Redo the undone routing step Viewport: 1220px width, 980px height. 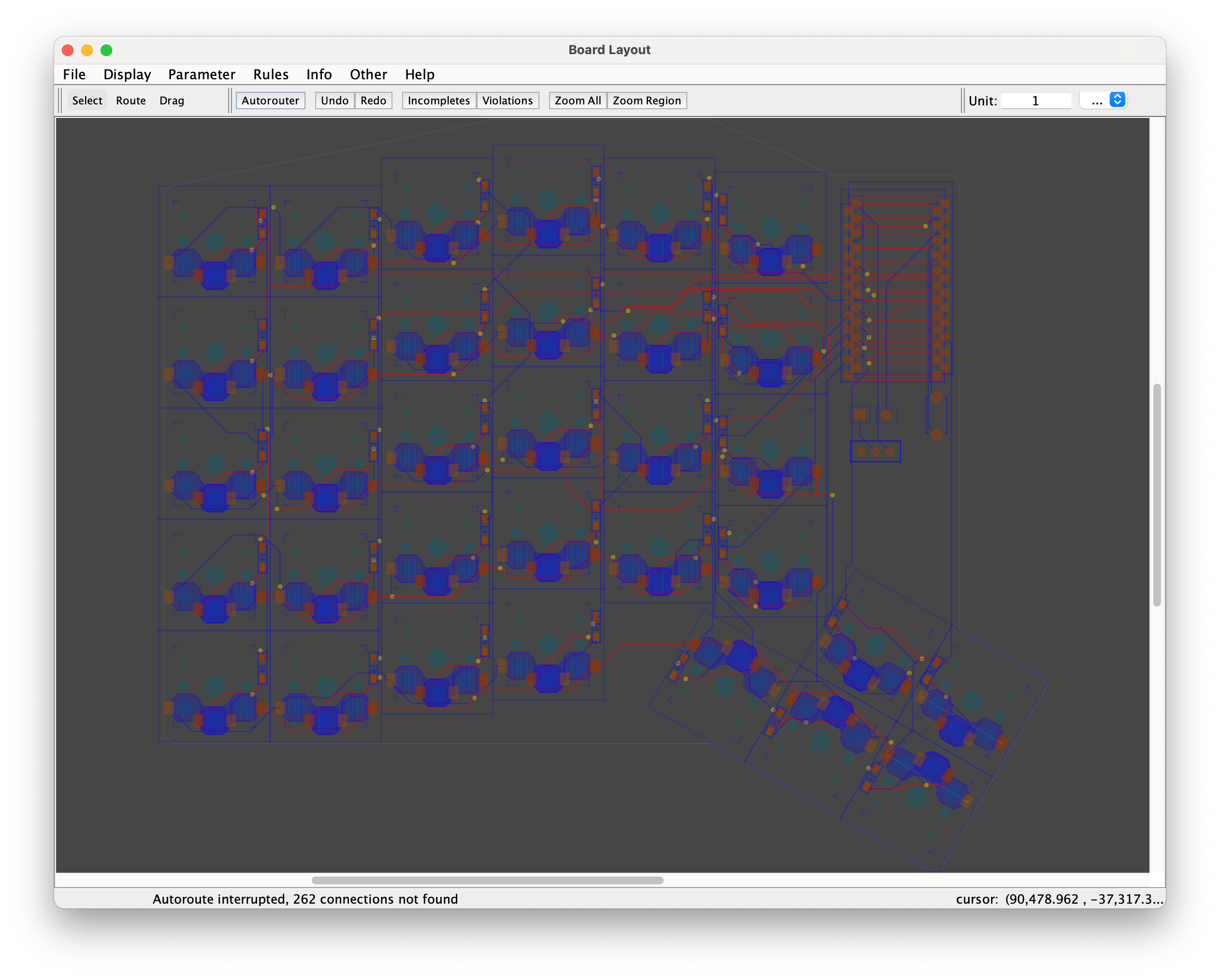373,100
